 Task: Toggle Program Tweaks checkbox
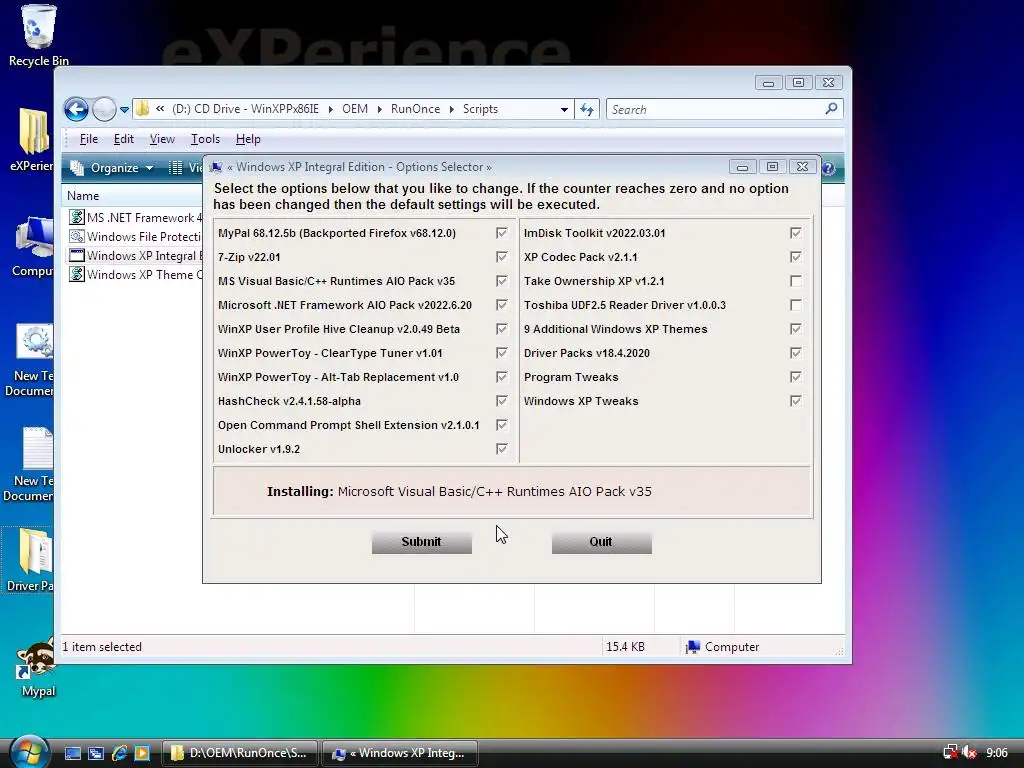[x=795, y=377]
